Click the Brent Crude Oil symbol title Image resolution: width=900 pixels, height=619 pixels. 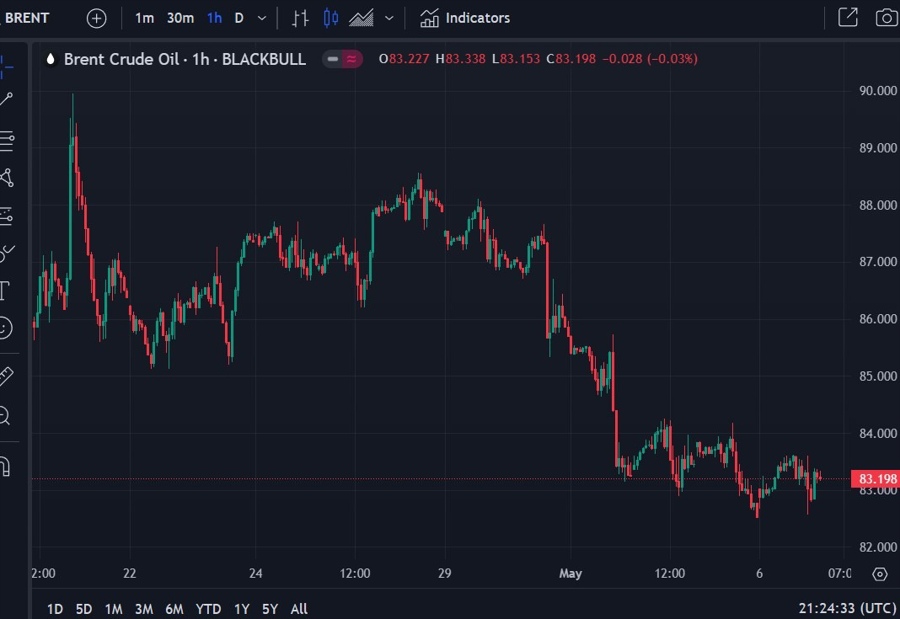[x=184, y=59]
